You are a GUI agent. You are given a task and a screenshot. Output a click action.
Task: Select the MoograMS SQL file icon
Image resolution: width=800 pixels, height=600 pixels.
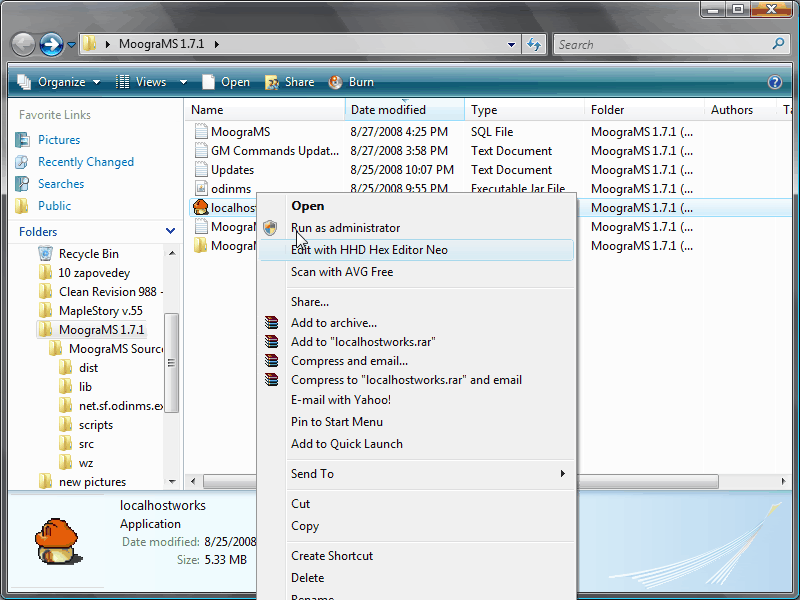[x=201, y=132]
